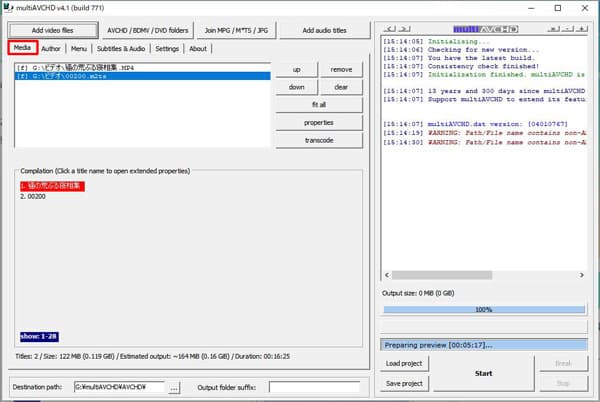Open AVCHD / BDMV / DVD folders

click(x=147, y=30)
